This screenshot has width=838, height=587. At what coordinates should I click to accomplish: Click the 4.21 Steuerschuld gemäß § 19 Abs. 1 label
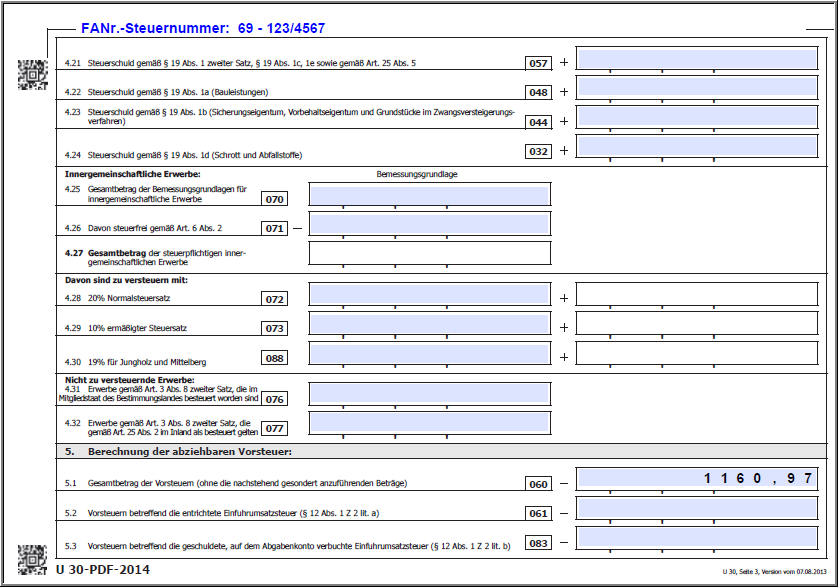click(x=240, y=63)
